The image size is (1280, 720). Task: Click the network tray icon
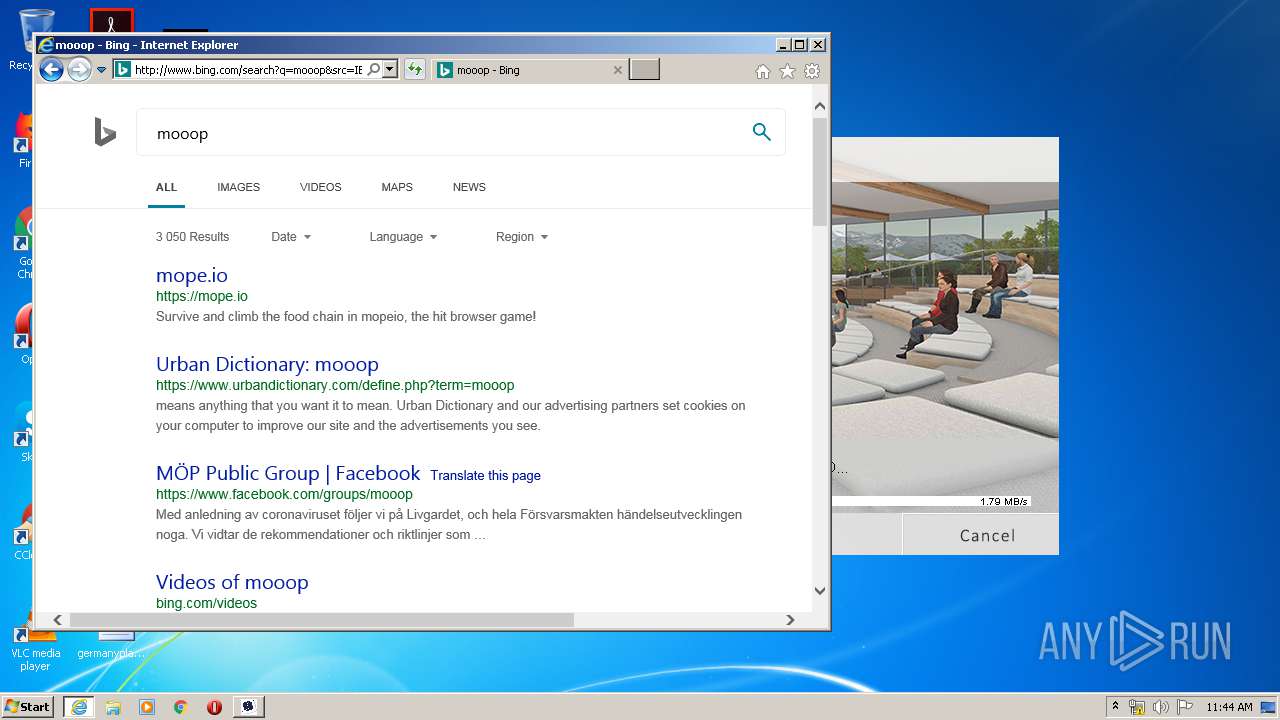tap(1137, 707)
